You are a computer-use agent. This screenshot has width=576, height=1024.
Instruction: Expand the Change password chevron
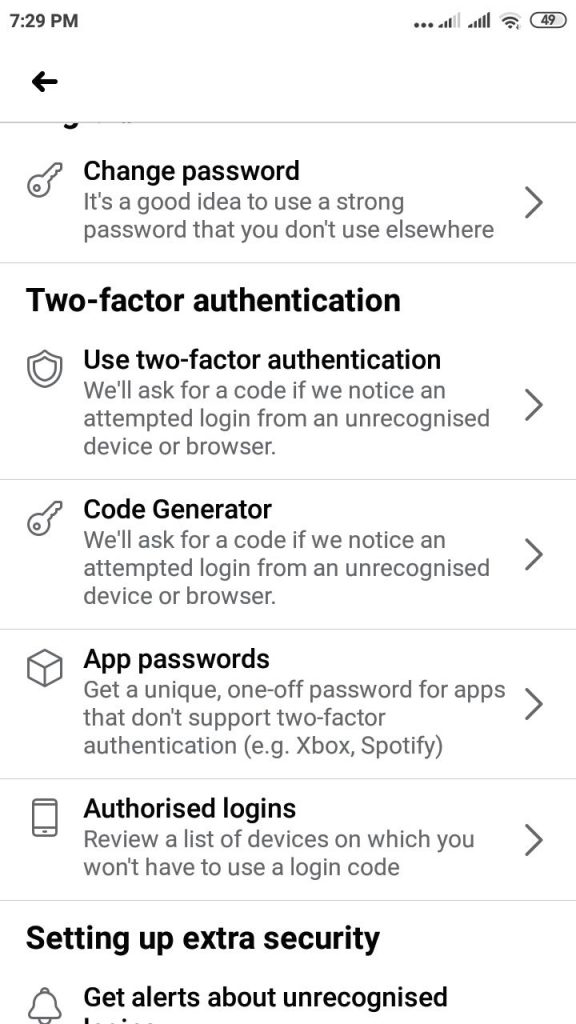[534, 203]
